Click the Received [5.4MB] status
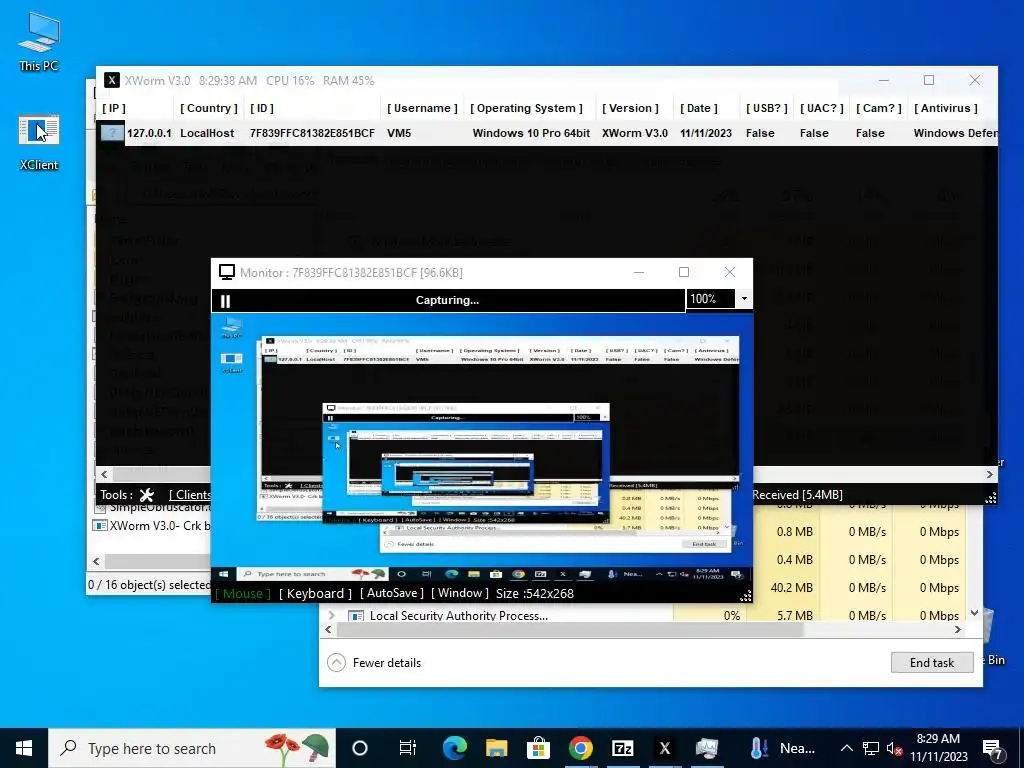The image size is (1024, 768). point(797,495)
